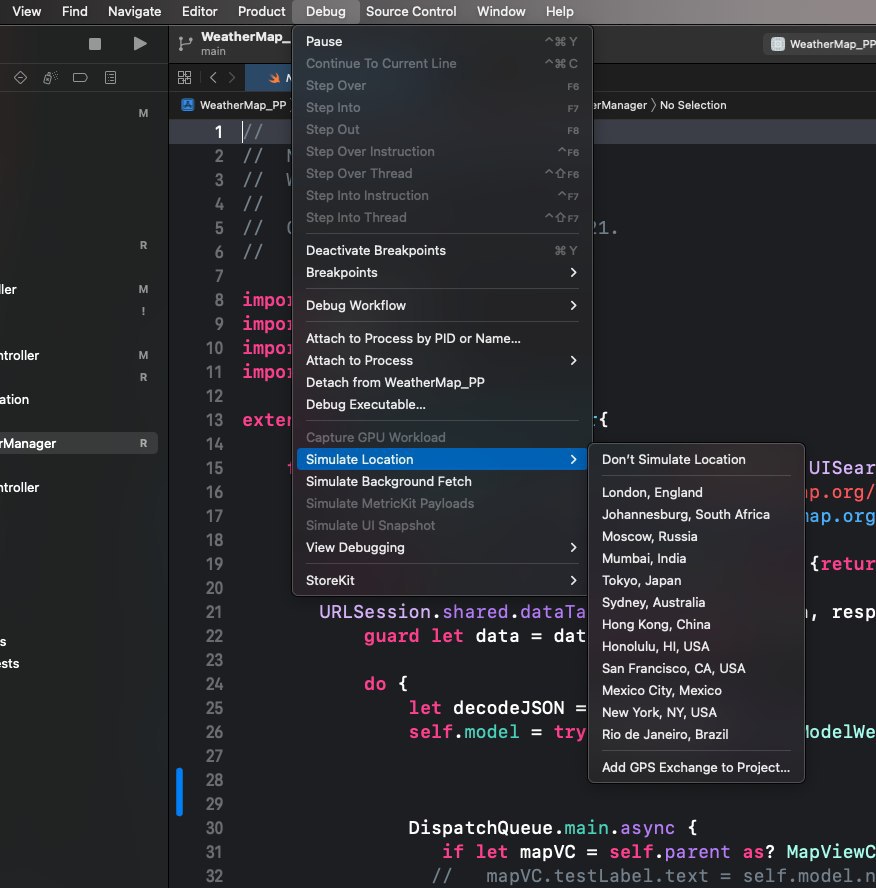Simulate location Rio de Janeiro, Brazil
876x888 pixels.
(x=696, y=734)
